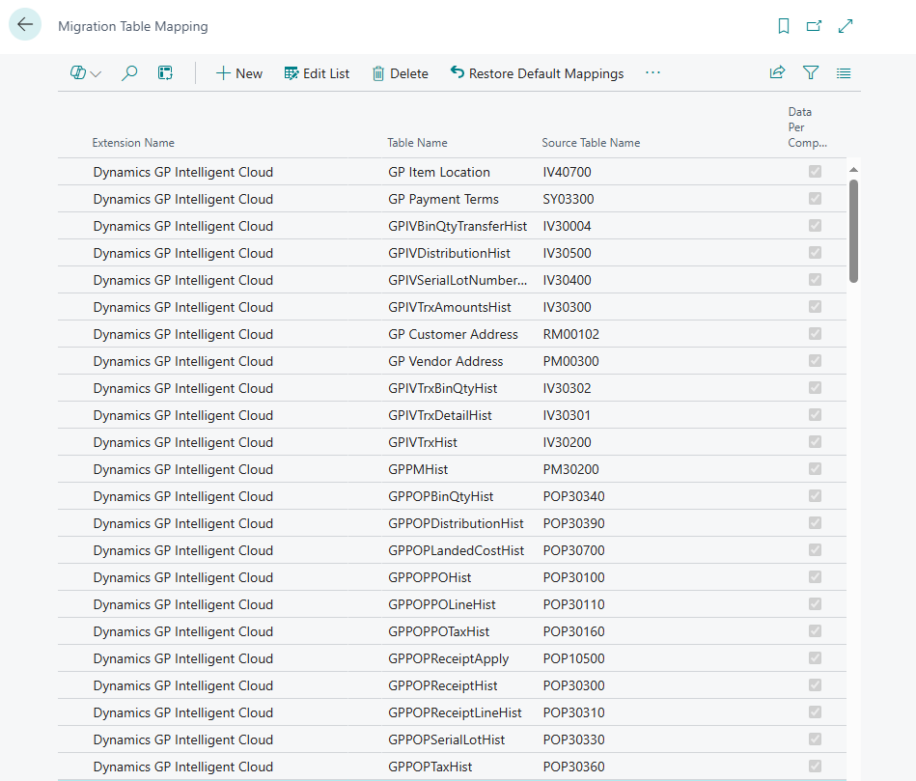
Task: Create a new mapping with New
Action: point(239,73)
